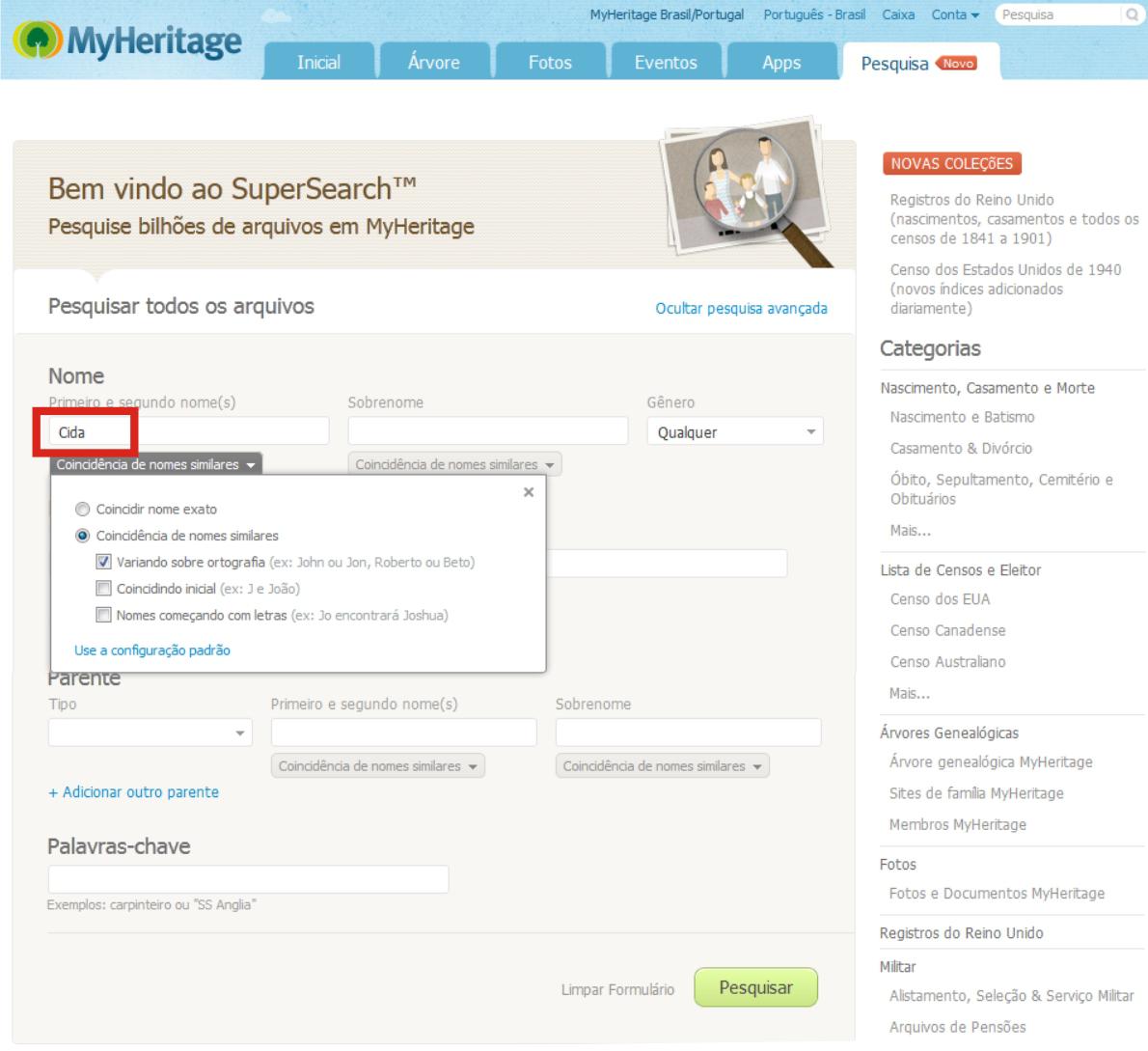This screenshot has width=1148, height=1051.
Task: Click 'Ocultar pesquisa avançada' link
Action: pyautogui.click(x=741, y=308)
